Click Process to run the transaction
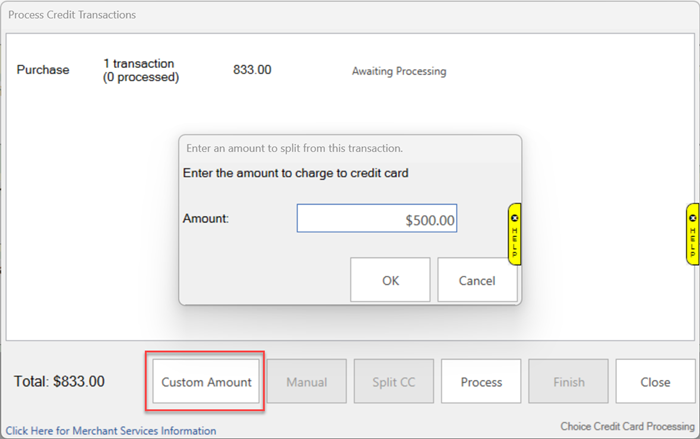Image resolution: width=700 pixels, height=439 pixels. 481,382
